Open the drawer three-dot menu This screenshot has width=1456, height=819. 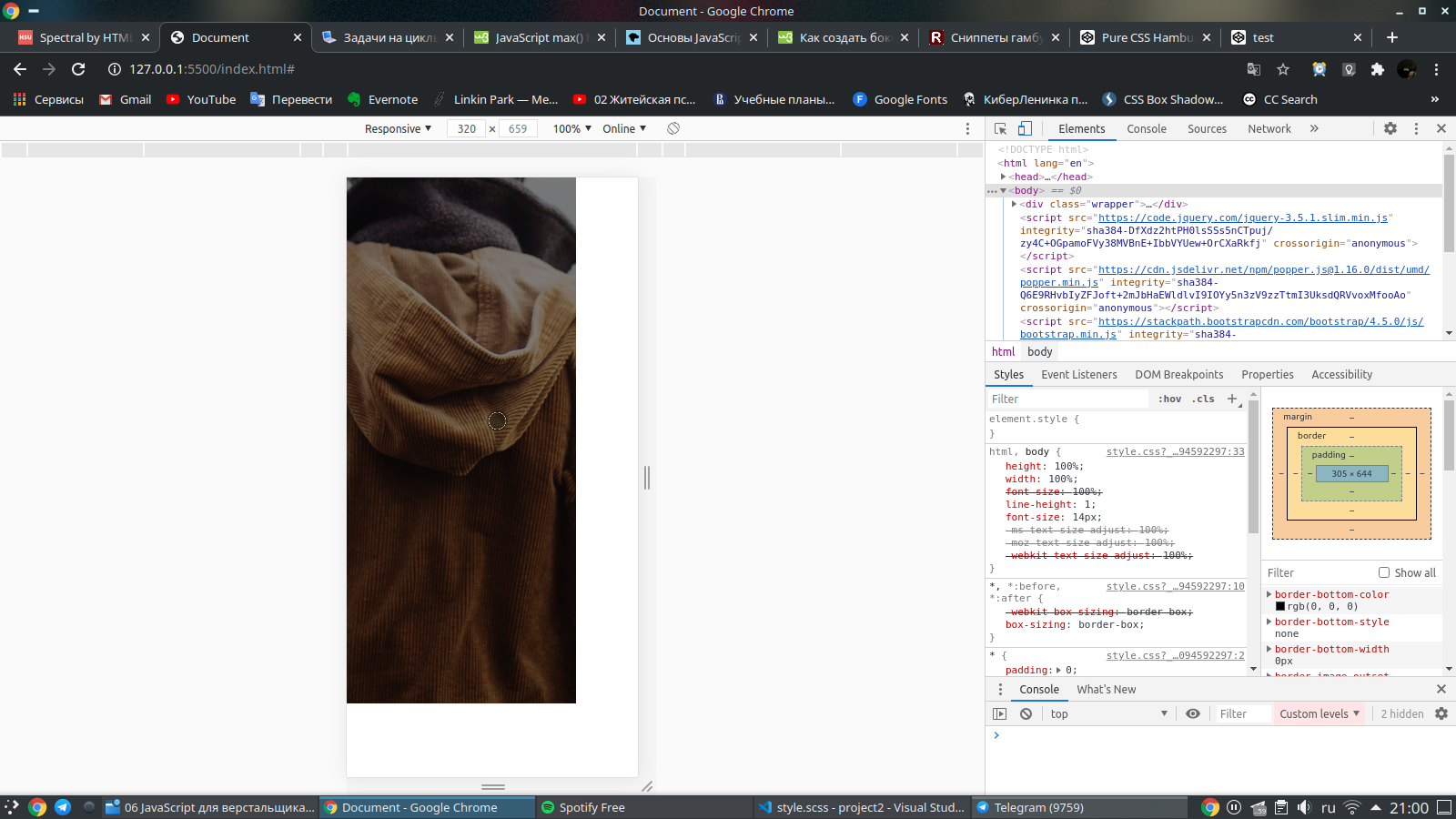tap(1000, 689)
